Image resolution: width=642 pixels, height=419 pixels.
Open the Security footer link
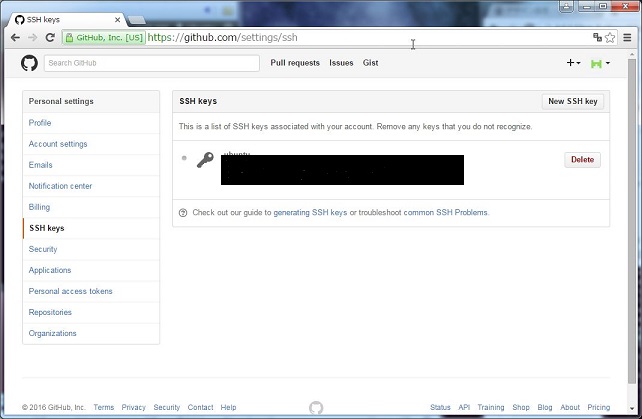167,408
